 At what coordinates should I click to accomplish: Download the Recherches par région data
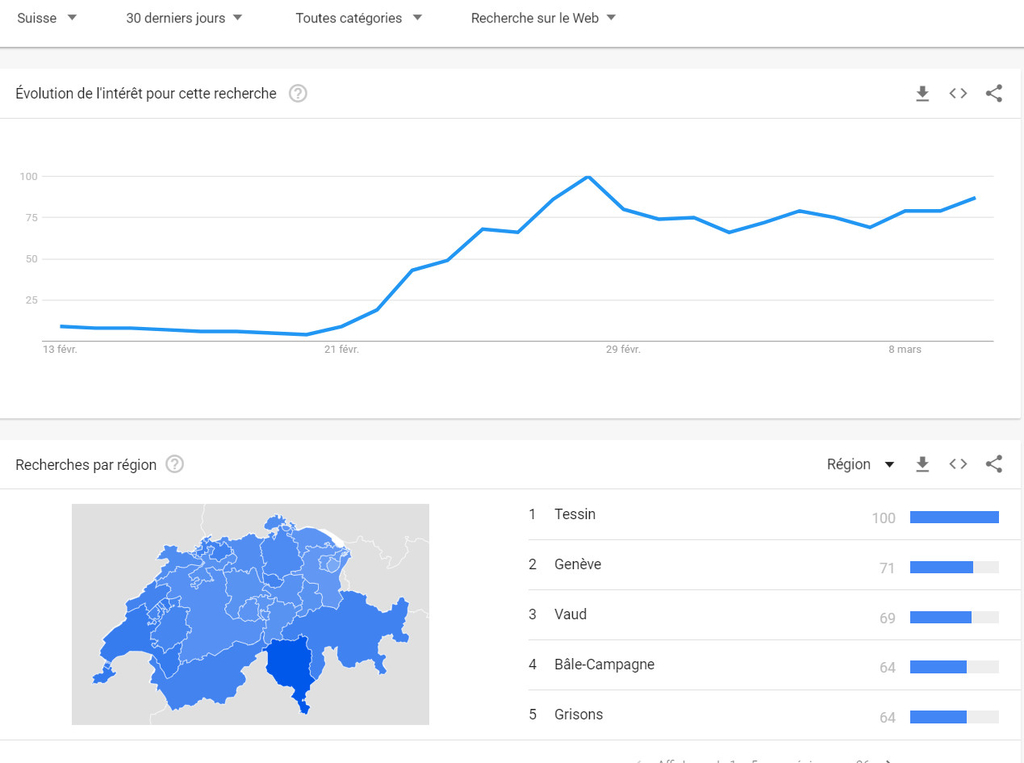pos(922,464)
